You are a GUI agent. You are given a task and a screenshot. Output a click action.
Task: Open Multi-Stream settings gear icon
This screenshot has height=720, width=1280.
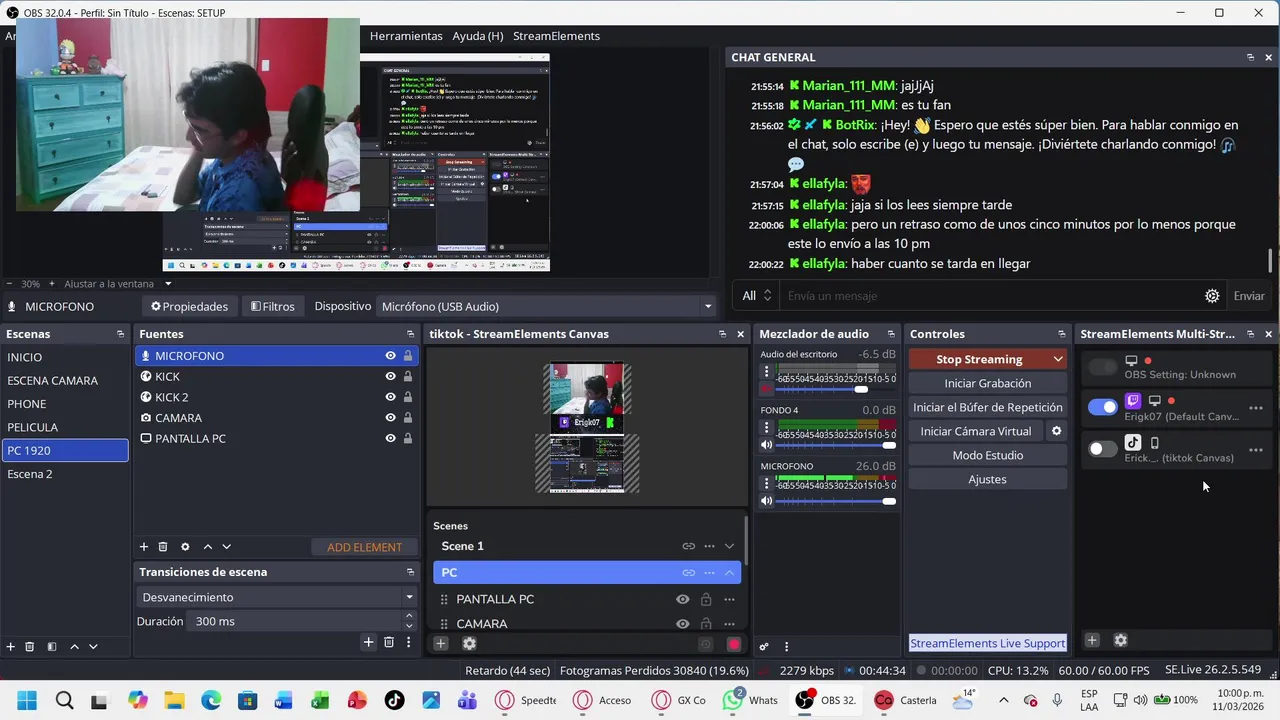[1120, 640]
